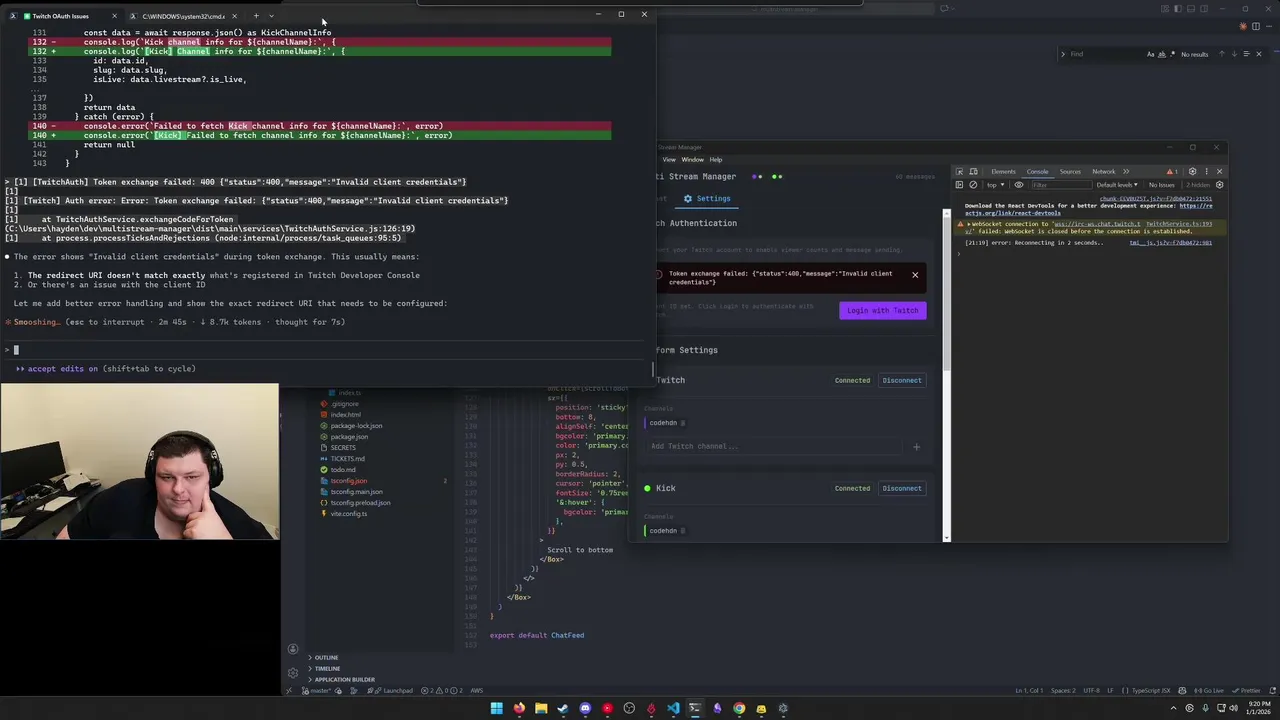Image resolution: width=1280 pixels, height=720 pixels.
Task: Open Firefox from the taskbar
Action: (519, 708)
